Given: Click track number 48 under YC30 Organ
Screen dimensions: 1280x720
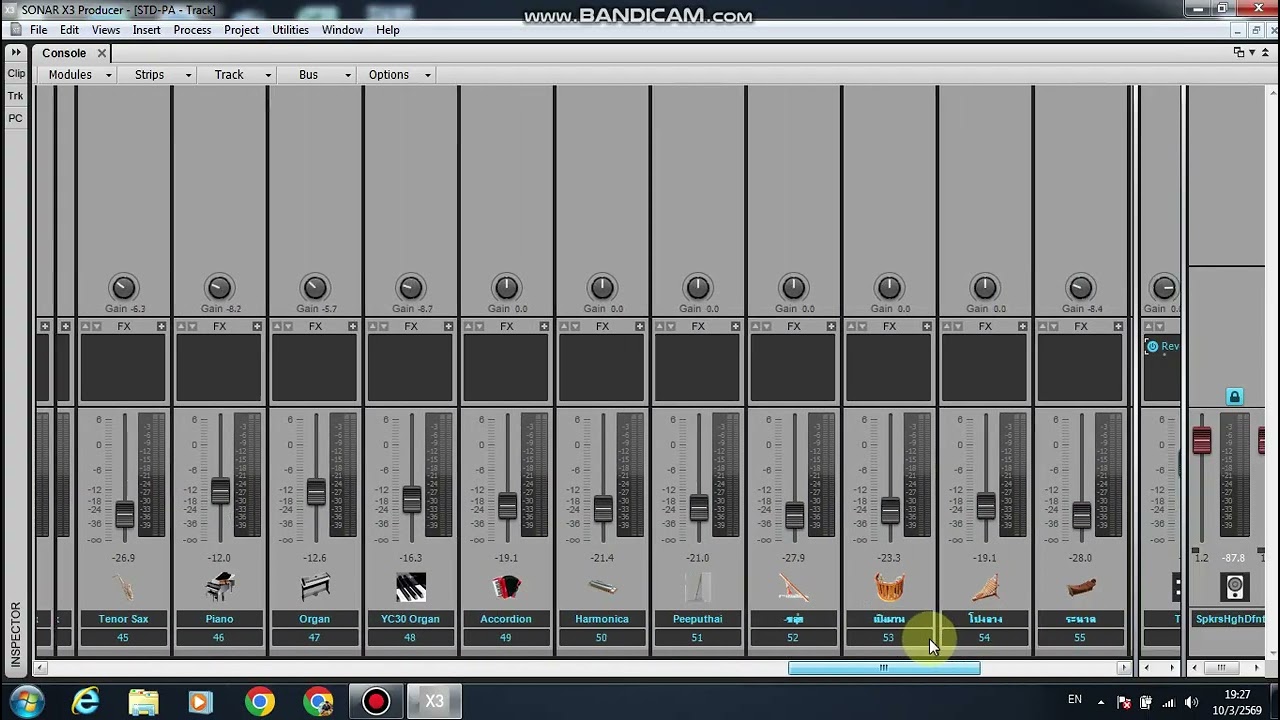Looking at the screenshot, I should pos(410,638).
